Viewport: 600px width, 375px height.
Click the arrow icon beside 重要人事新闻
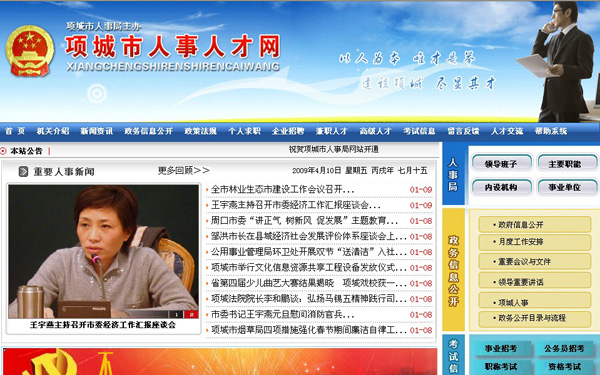tap(23, 171)
